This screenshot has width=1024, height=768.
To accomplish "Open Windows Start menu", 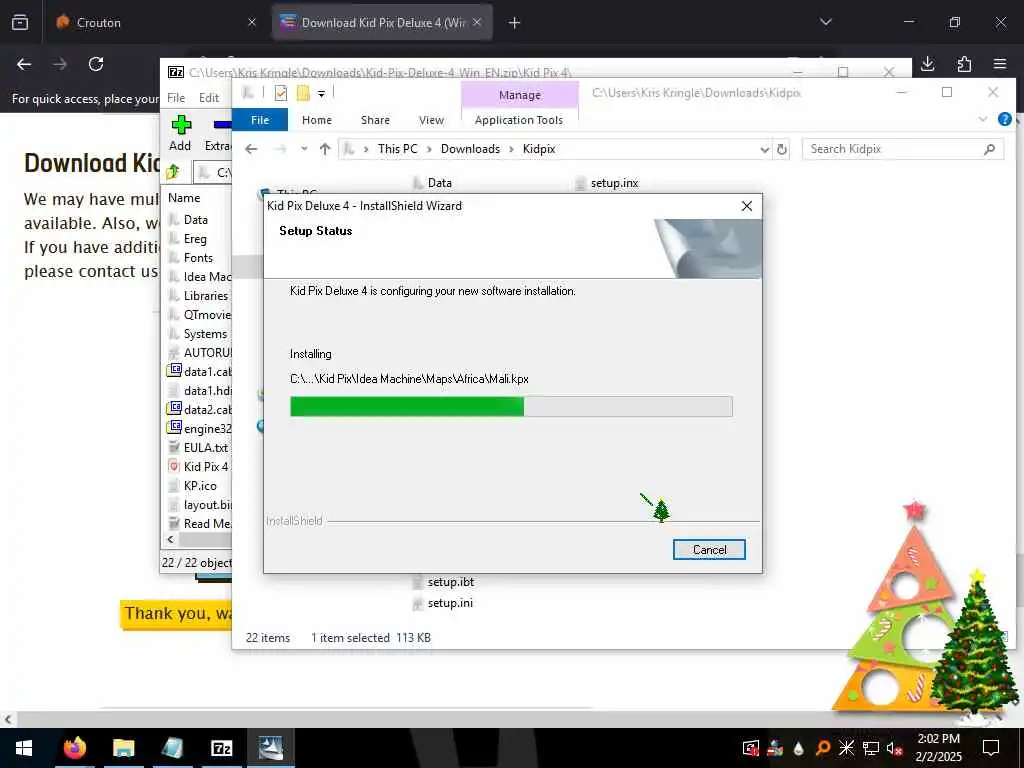I will tap(24, 748).
